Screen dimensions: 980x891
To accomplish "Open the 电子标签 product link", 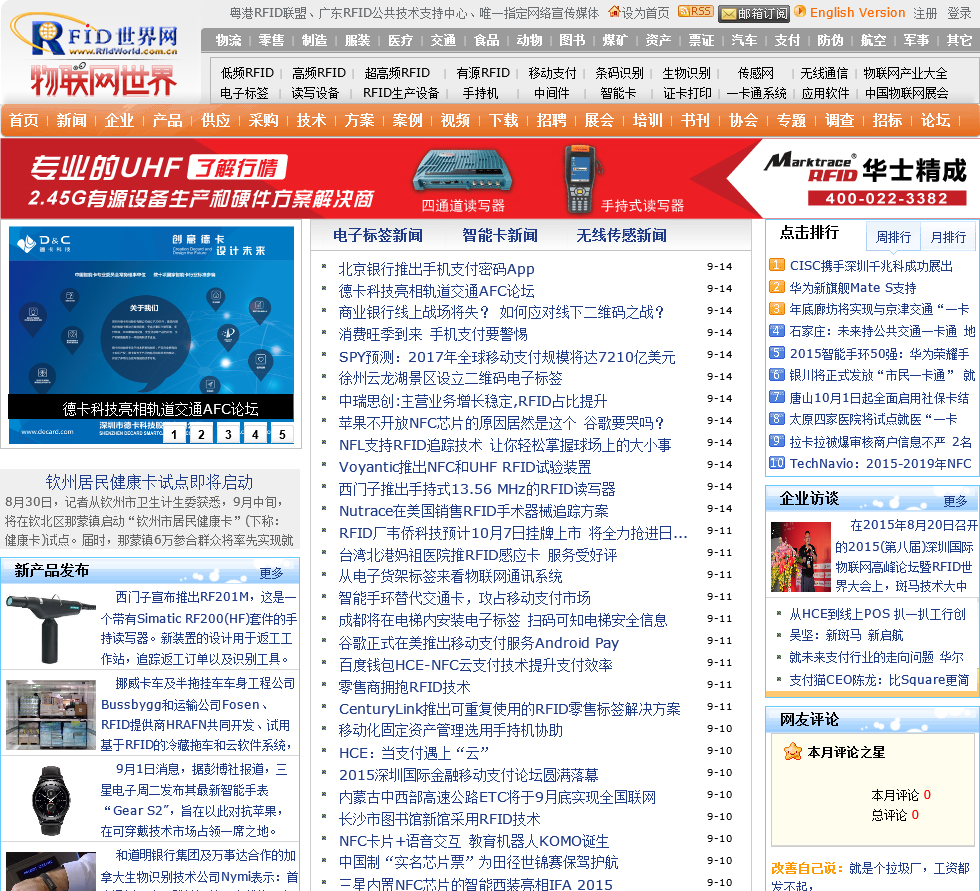I will pyautogui.click(x=244, y=93).
